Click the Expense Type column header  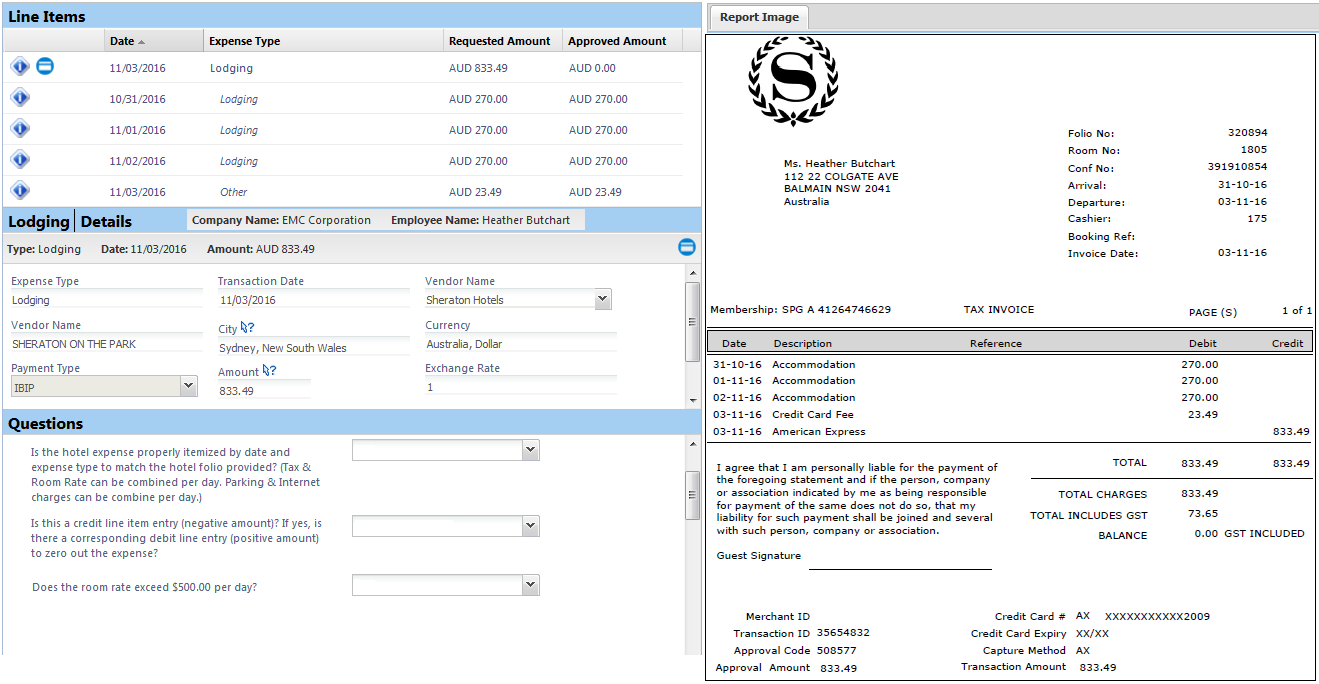coord(244,41)
